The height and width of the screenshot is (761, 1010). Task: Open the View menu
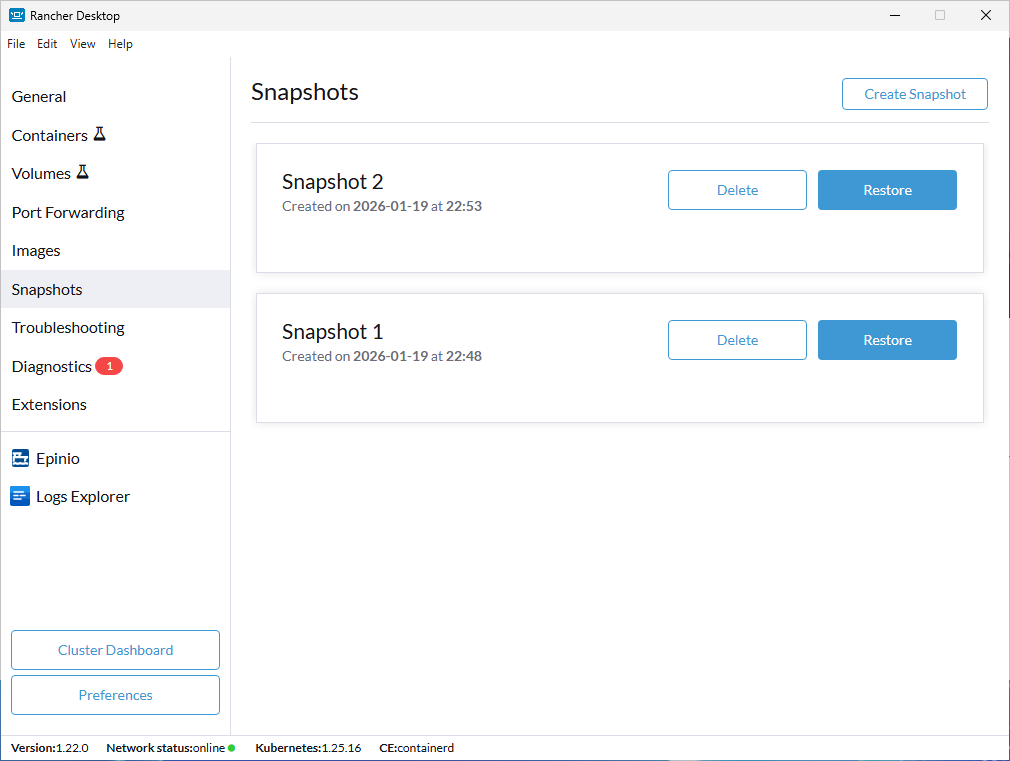click(83, 44)
